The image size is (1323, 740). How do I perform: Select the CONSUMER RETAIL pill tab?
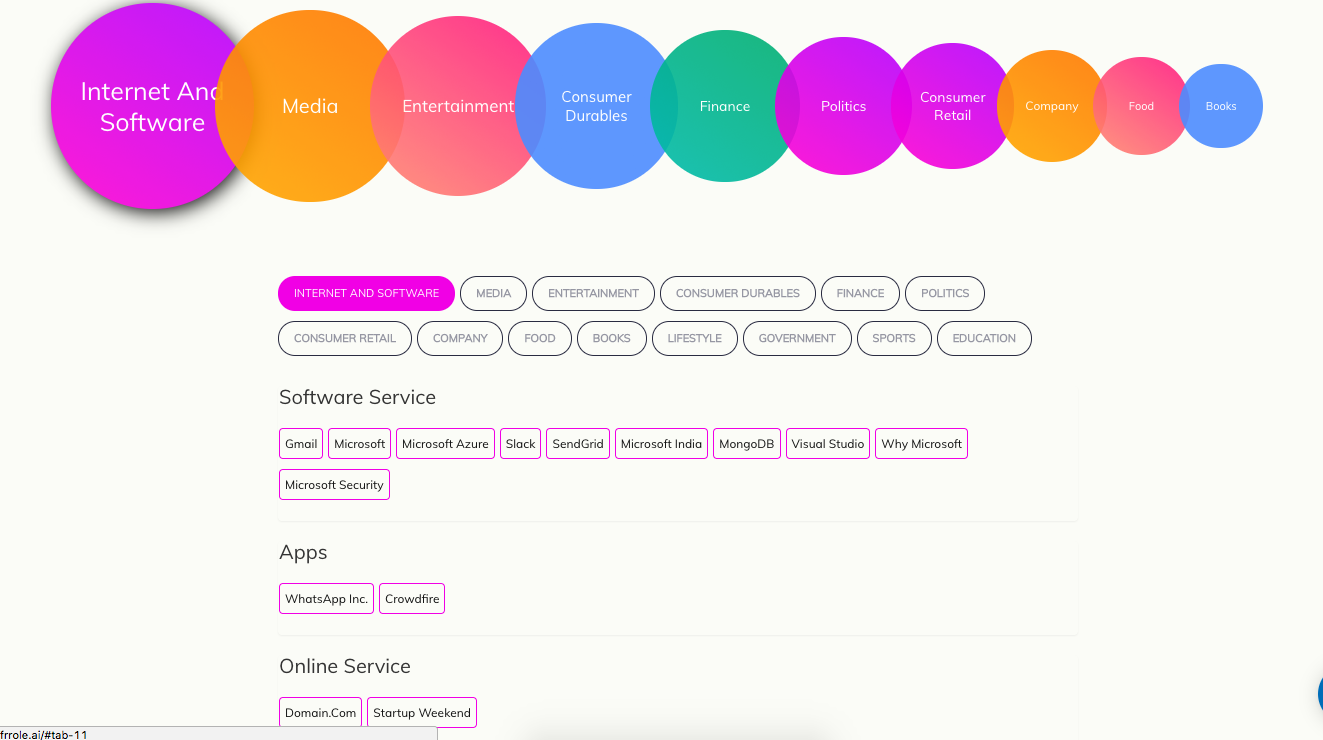click(345, 338)
